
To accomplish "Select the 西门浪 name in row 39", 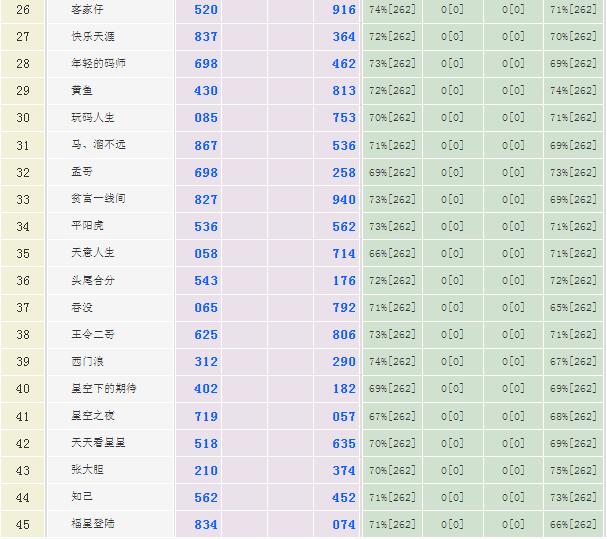I will tap(86, 362).
